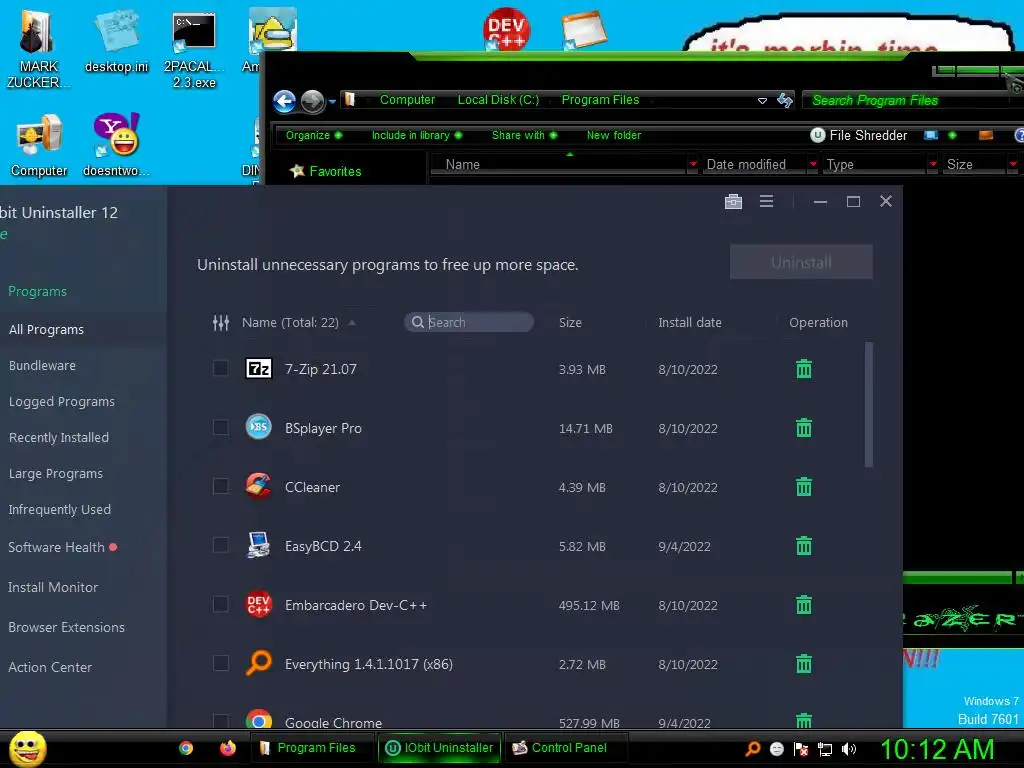Select Recently Installed in sidebar
Screen dimensions: 1024x768
tap(59, 438)
